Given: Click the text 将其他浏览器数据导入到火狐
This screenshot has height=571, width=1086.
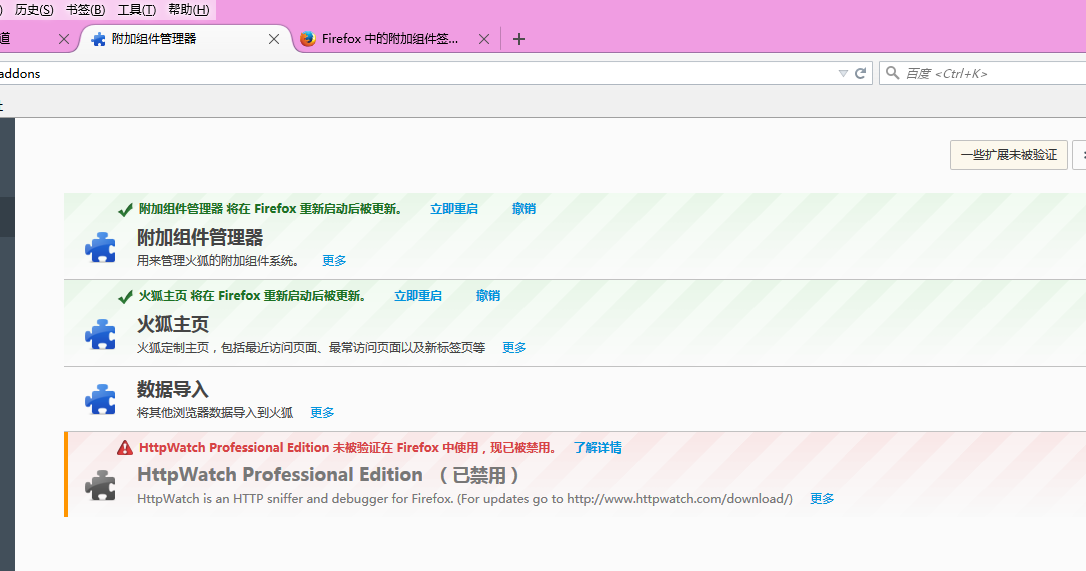Looking at the screenshot, I should pos(215,413).
